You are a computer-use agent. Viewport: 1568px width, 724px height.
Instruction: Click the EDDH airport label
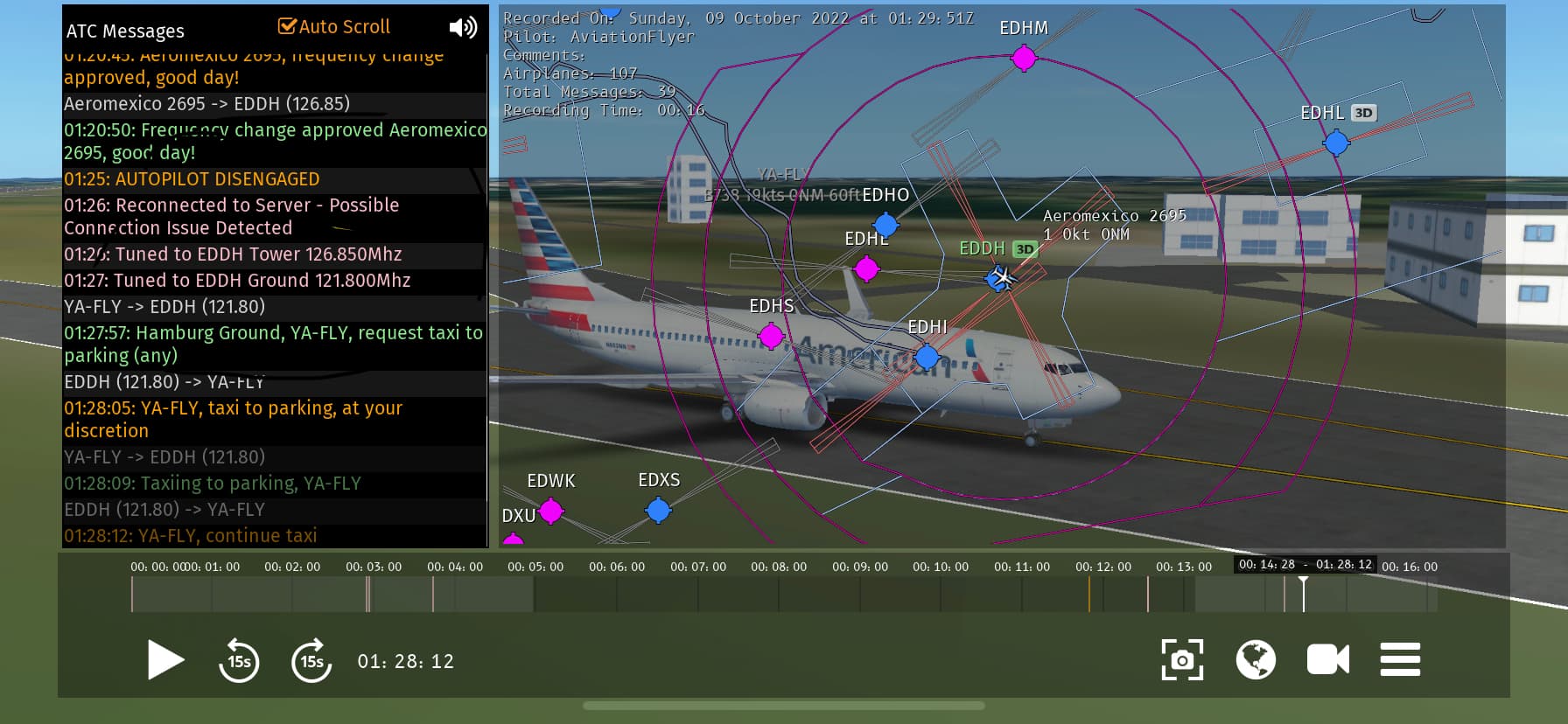click(982, 248)
